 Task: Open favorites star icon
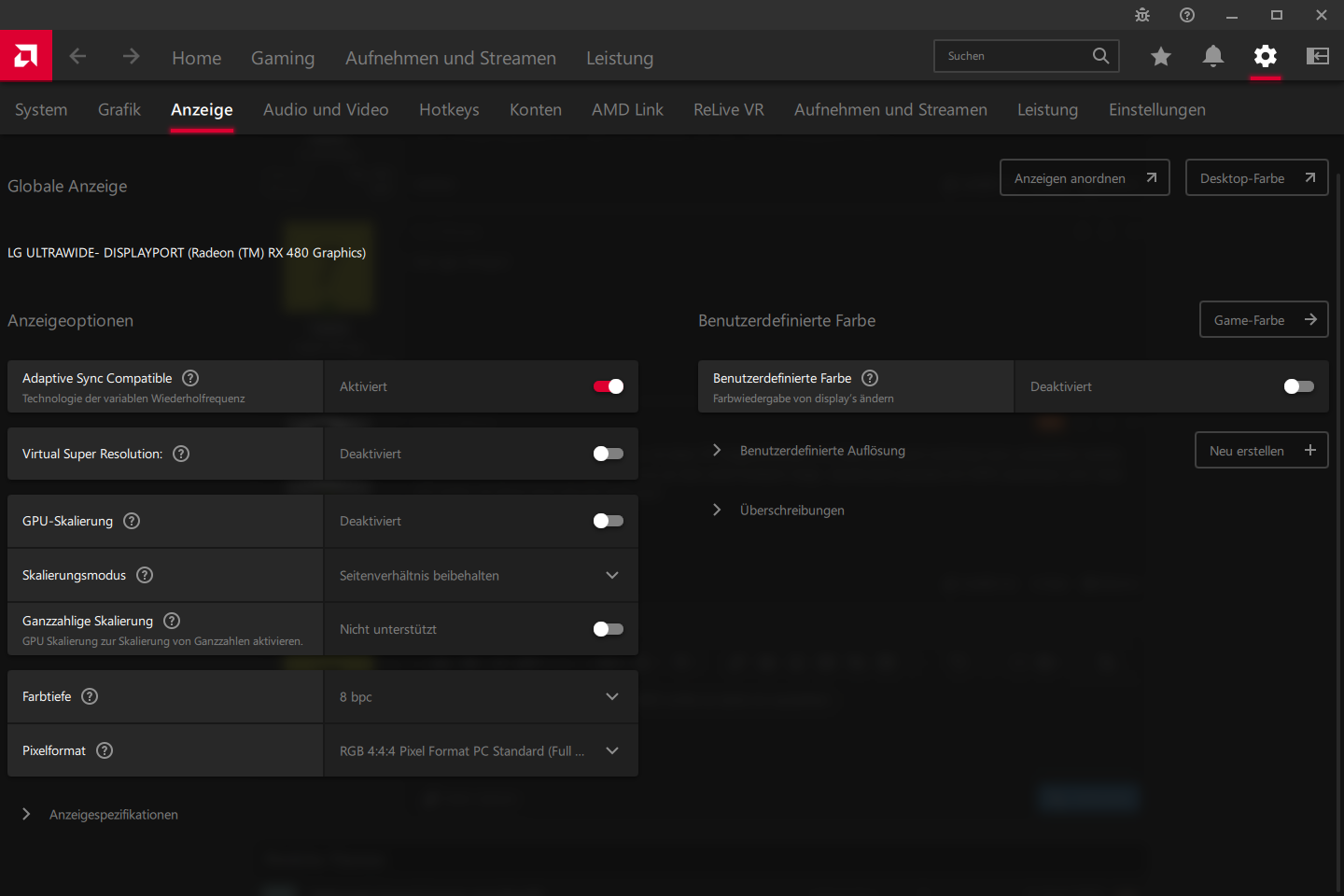click(x=1161, y=56)
